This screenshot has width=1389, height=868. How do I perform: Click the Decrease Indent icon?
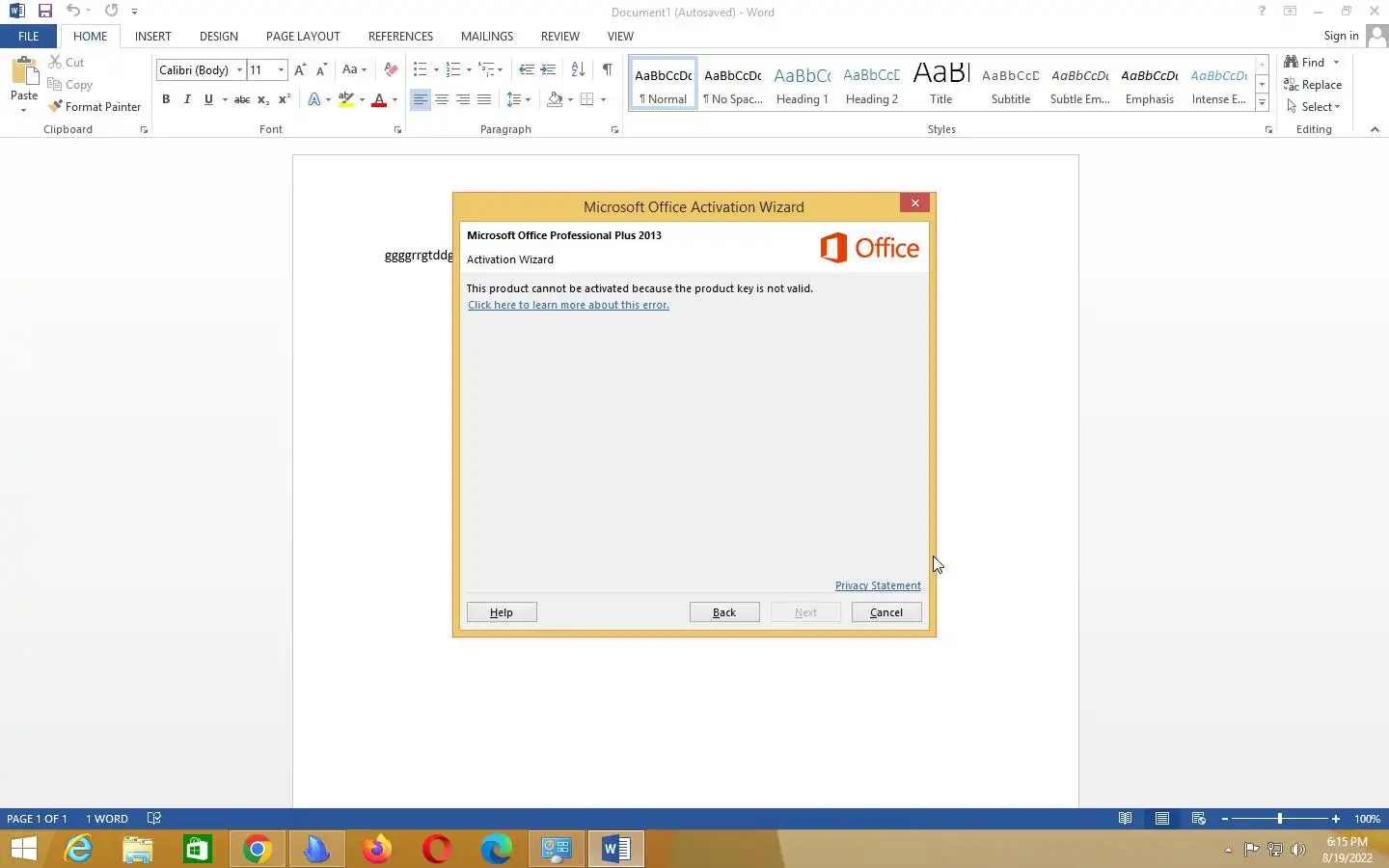(x=527, y=69)
